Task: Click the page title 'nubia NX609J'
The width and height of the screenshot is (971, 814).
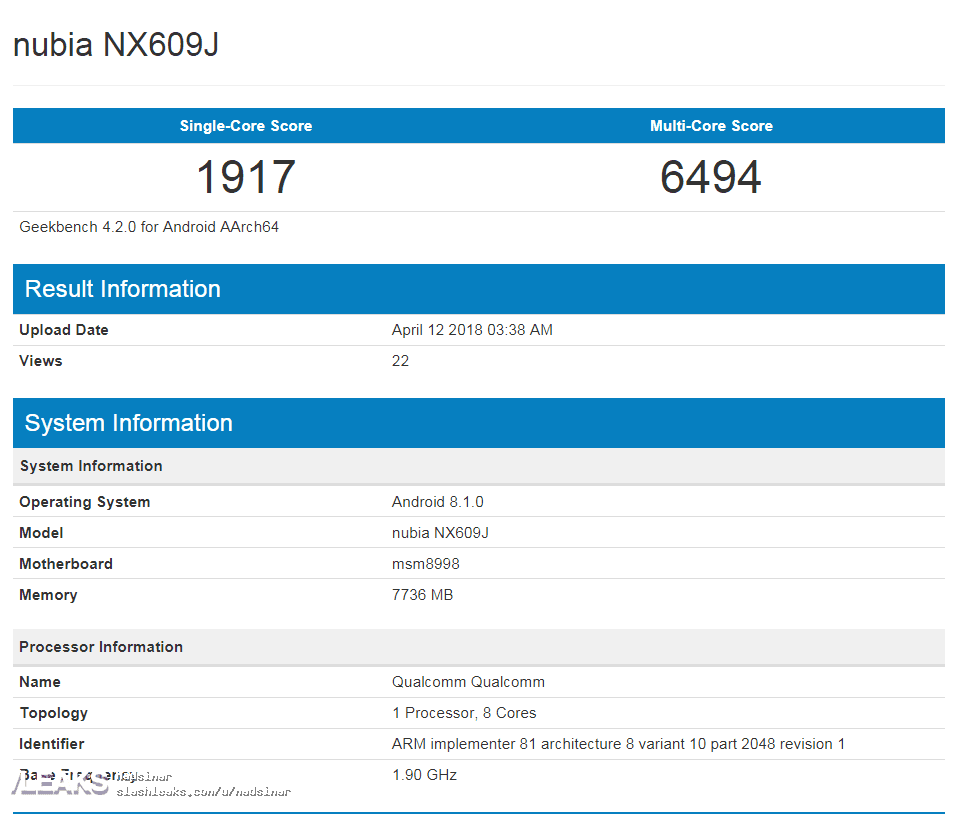Action: [x=116, y=45]
